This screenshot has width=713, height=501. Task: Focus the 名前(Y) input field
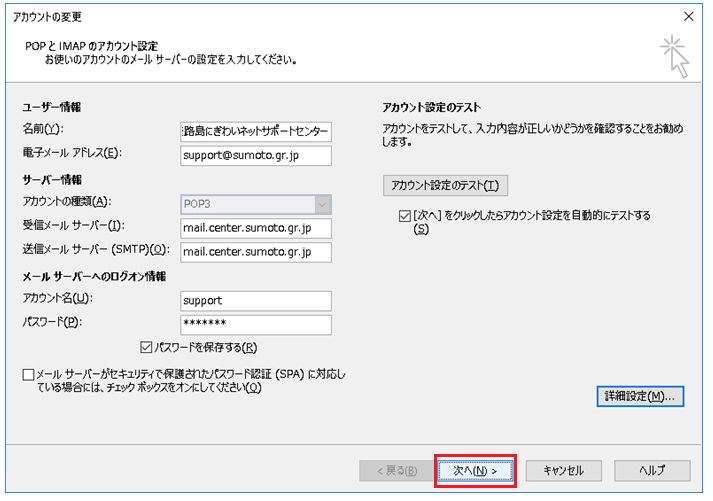pyautogui.click(x=256, y=131)
